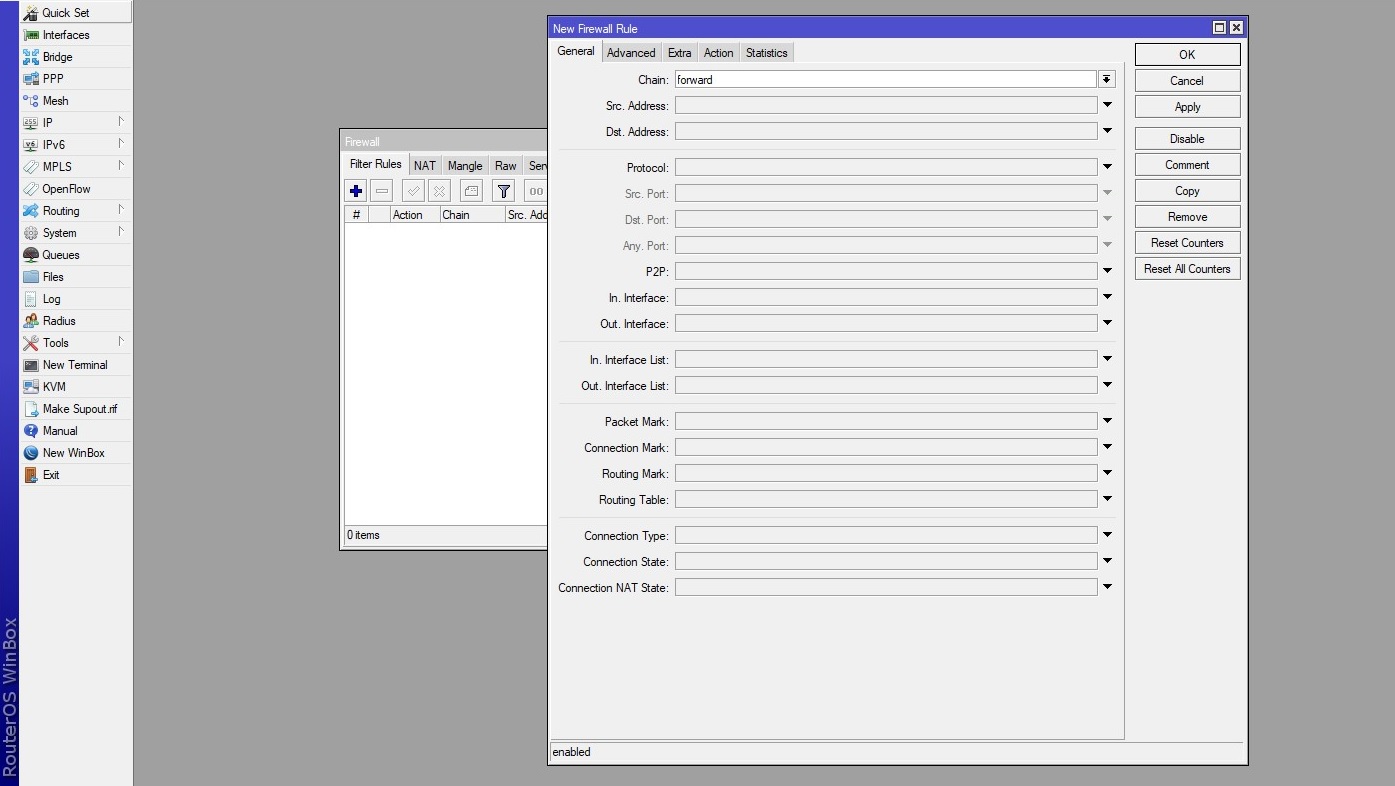Enable the selected rule with the check icon
Image resolution: width=1395 pixels, height=786 pixels.
(412, 190)
